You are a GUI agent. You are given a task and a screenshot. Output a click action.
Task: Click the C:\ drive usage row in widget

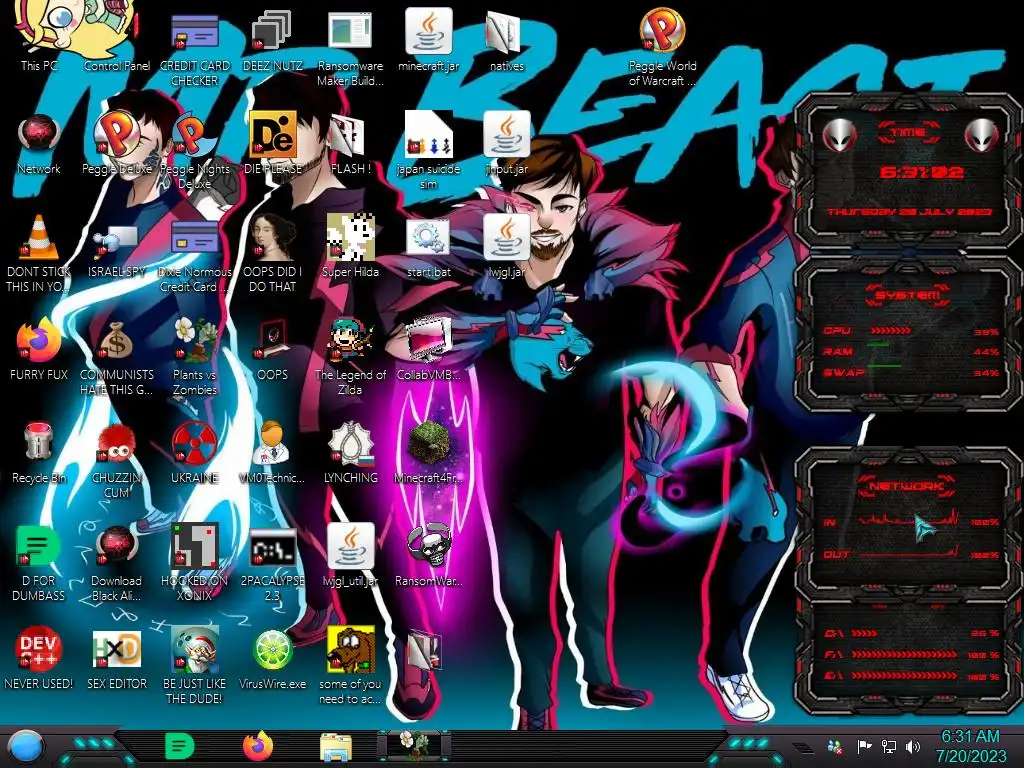tap(912, 633)
